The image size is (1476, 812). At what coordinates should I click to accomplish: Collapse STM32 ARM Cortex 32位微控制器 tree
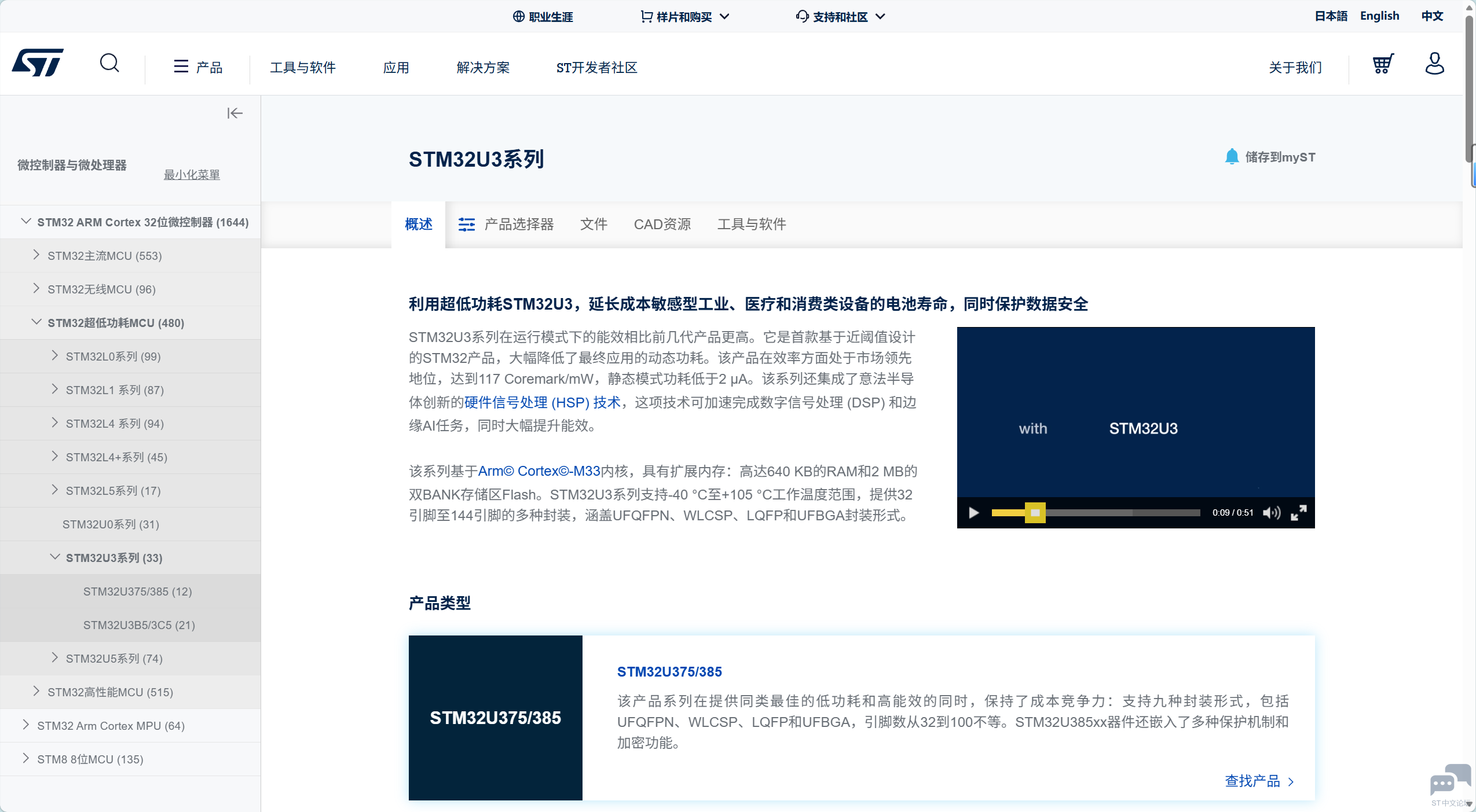coord(25,221)
